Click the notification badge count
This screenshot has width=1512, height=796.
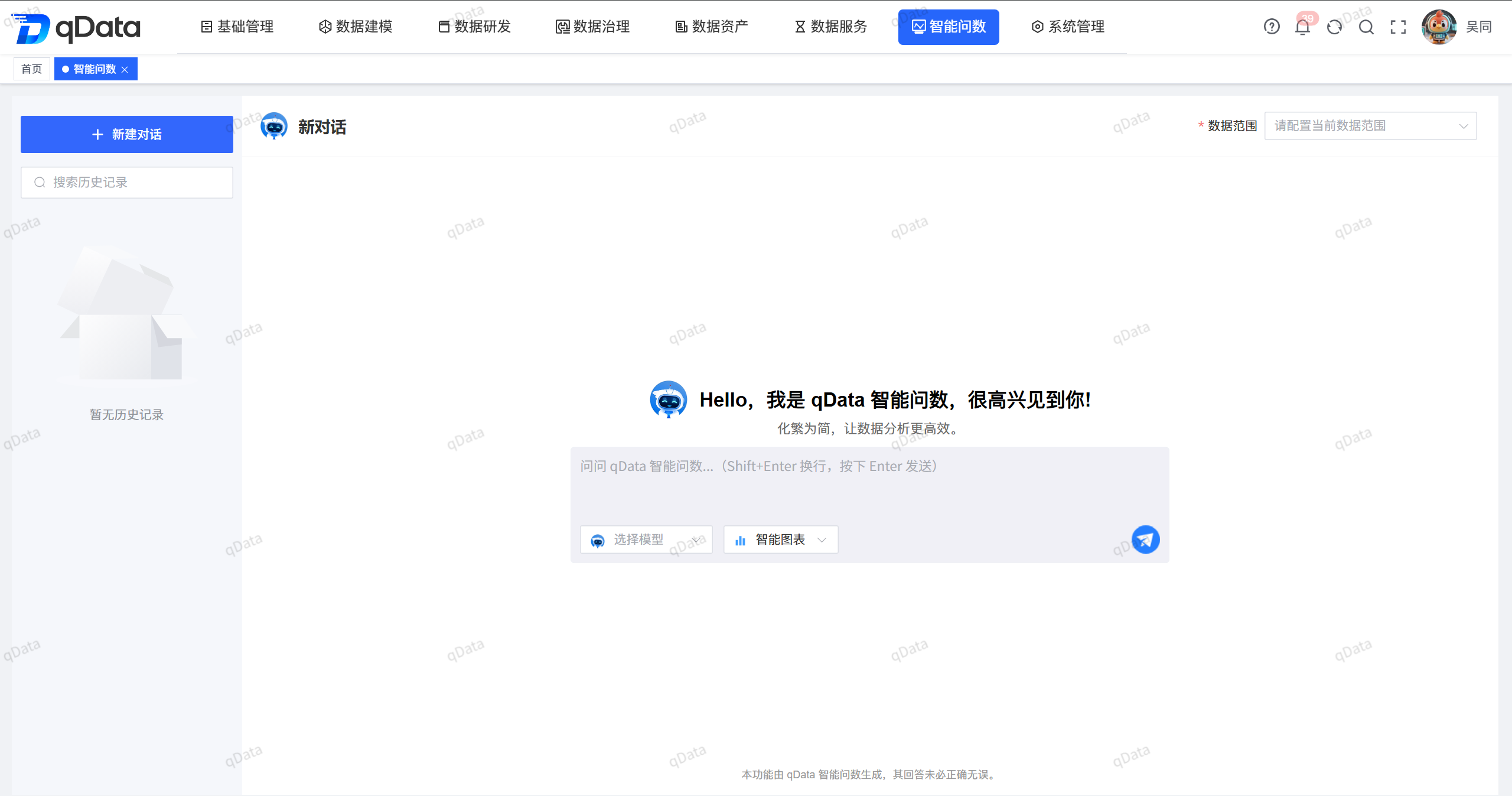(1308, 18)
